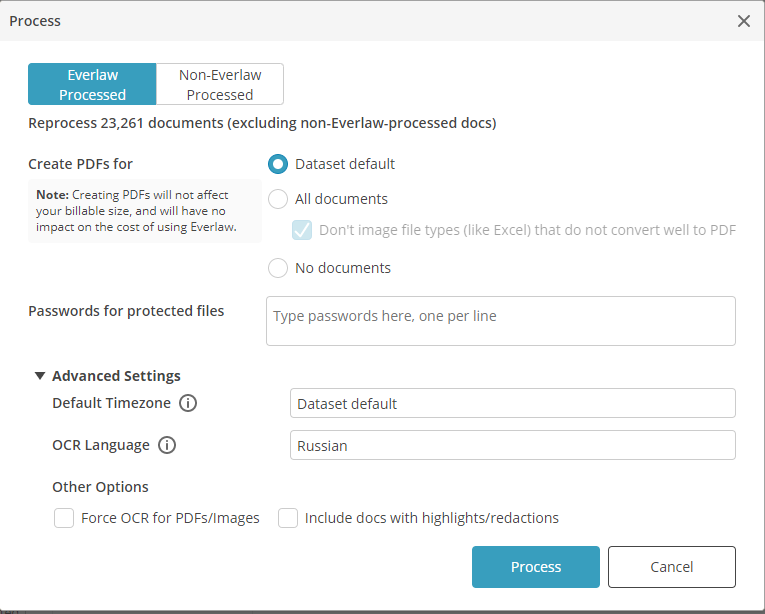
Task: Click the info icon beside Default Timezone
Action: [188, 404]
